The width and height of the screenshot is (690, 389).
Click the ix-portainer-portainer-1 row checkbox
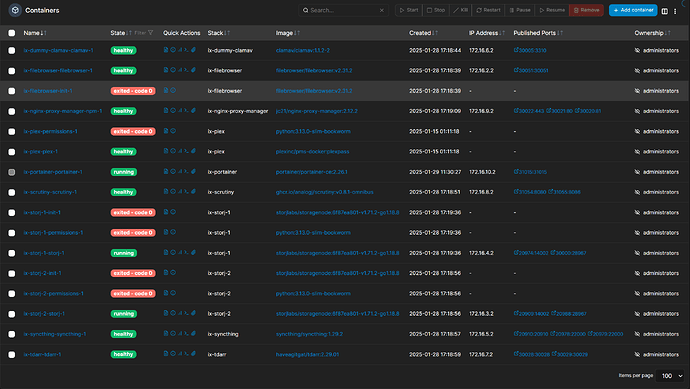[x=12, y=172]
